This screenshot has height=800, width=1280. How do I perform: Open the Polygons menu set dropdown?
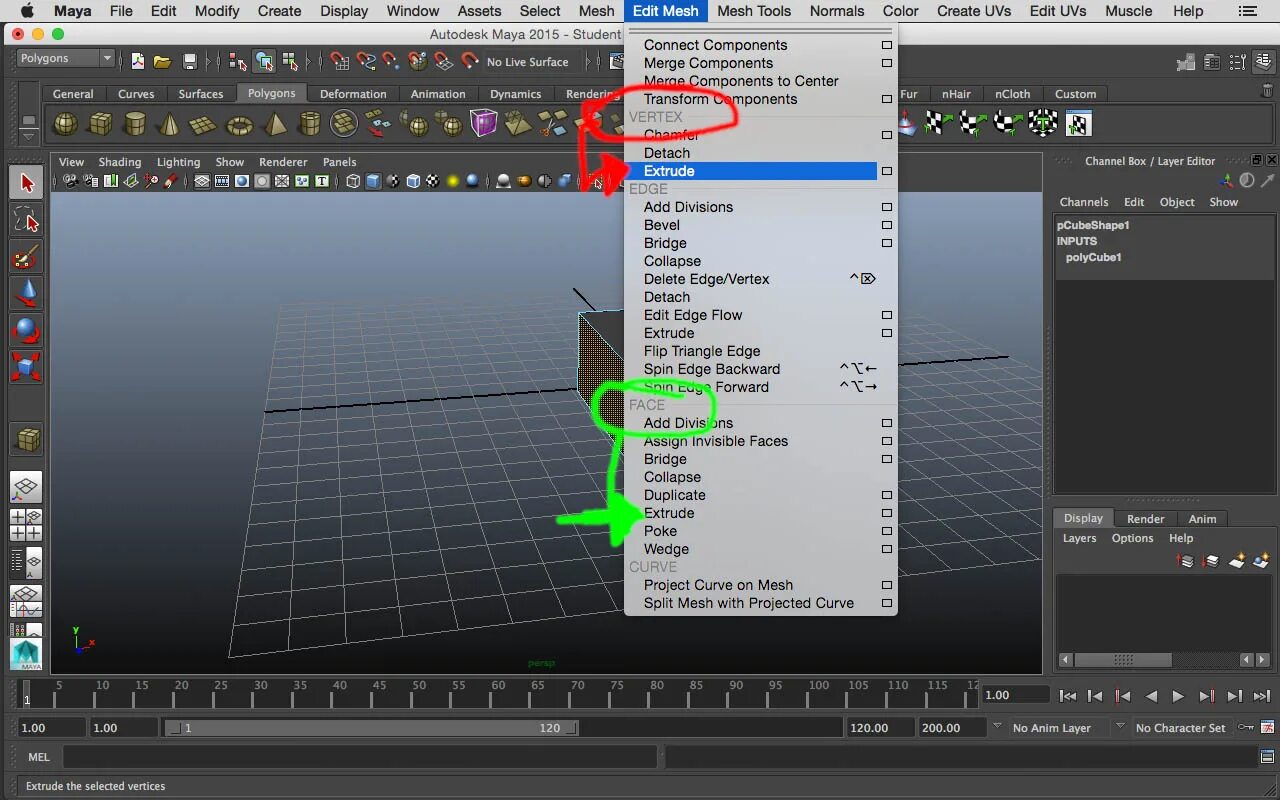tap(66, 58)
